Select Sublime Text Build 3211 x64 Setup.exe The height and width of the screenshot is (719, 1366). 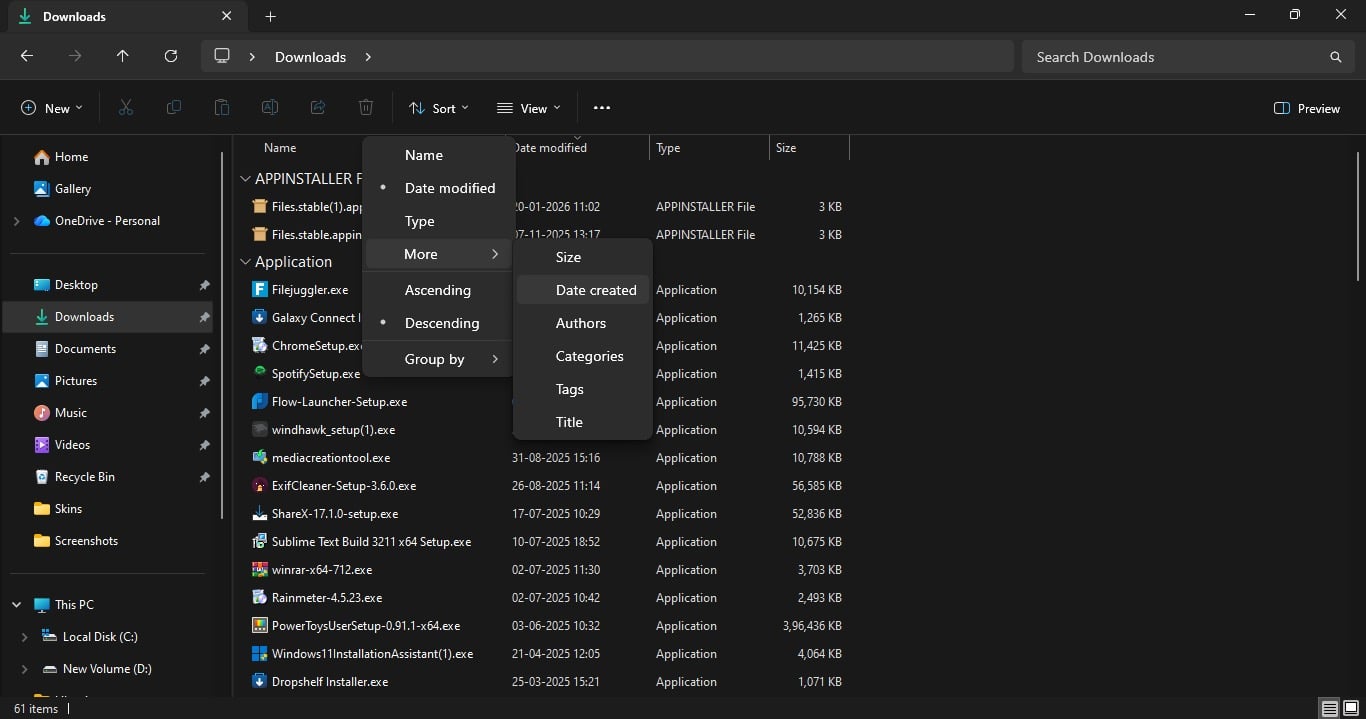tap(371, 542)
